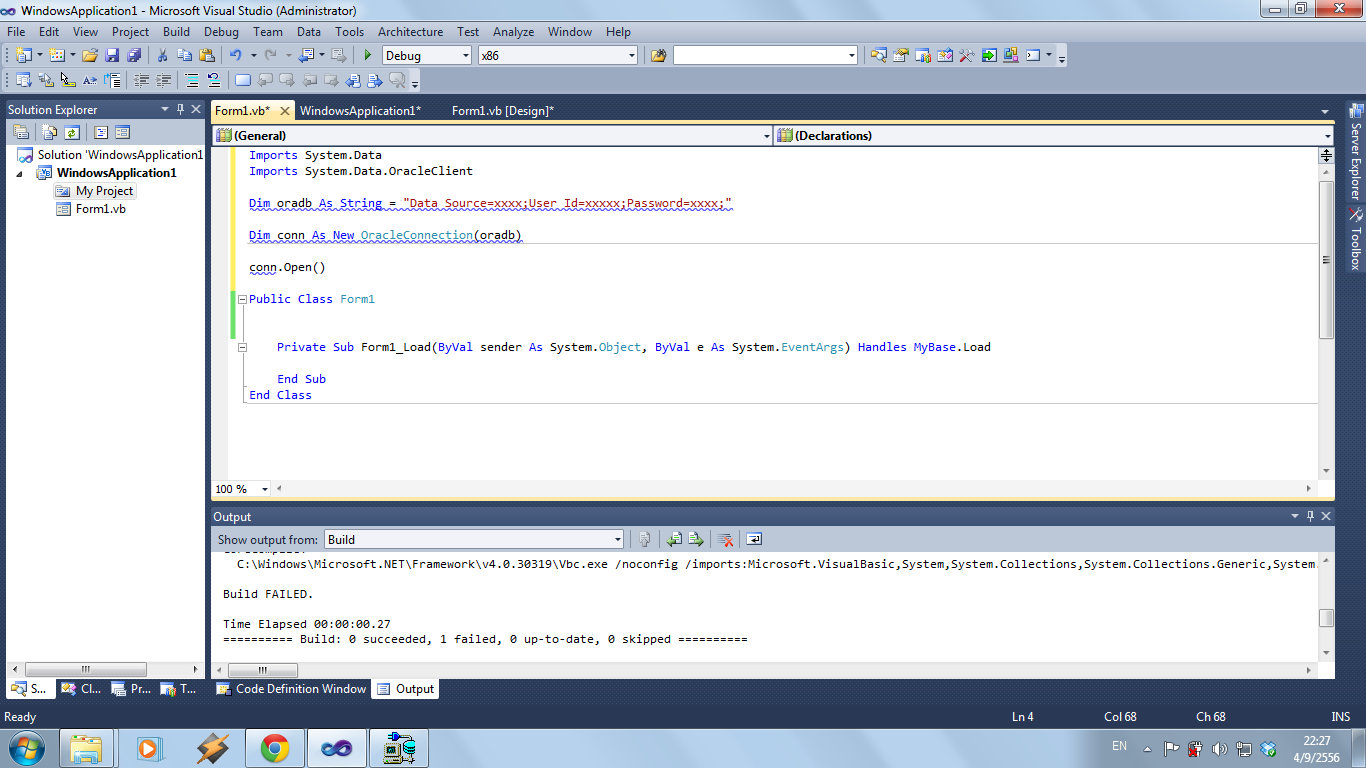Open Google Chrome from the taskbar
The width and height of the screenshot is (1366, 768).
click(274, 748)
